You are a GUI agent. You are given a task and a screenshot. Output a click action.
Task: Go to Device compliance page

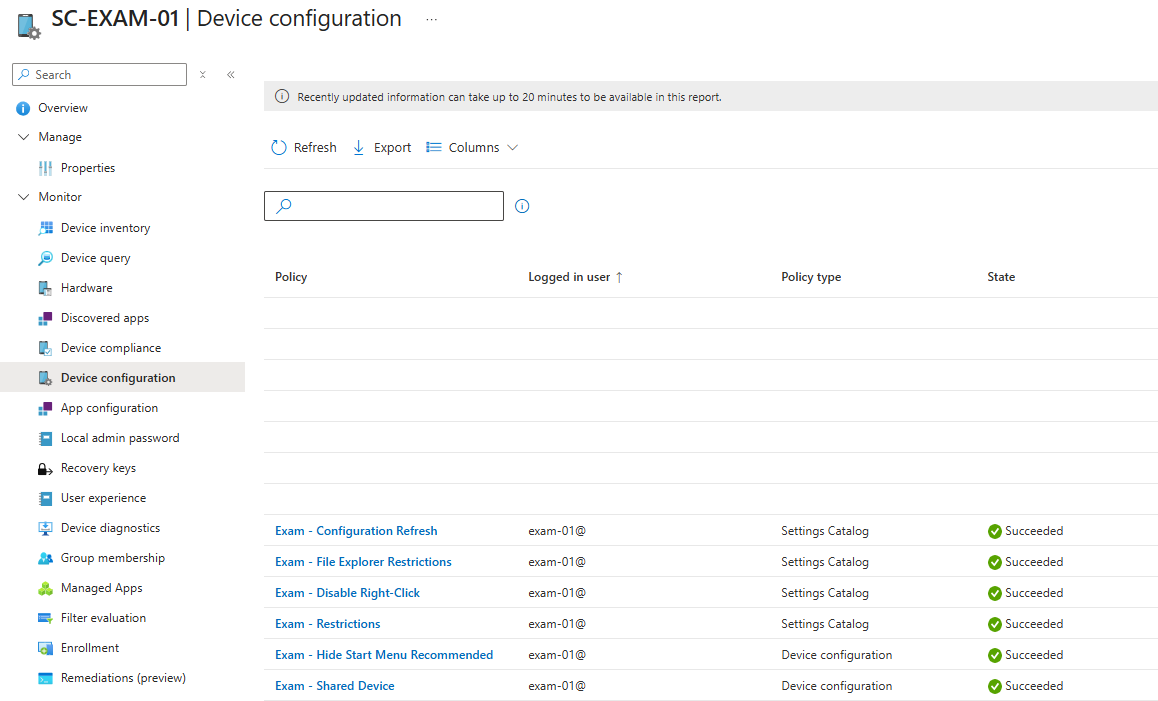point(111,349)
